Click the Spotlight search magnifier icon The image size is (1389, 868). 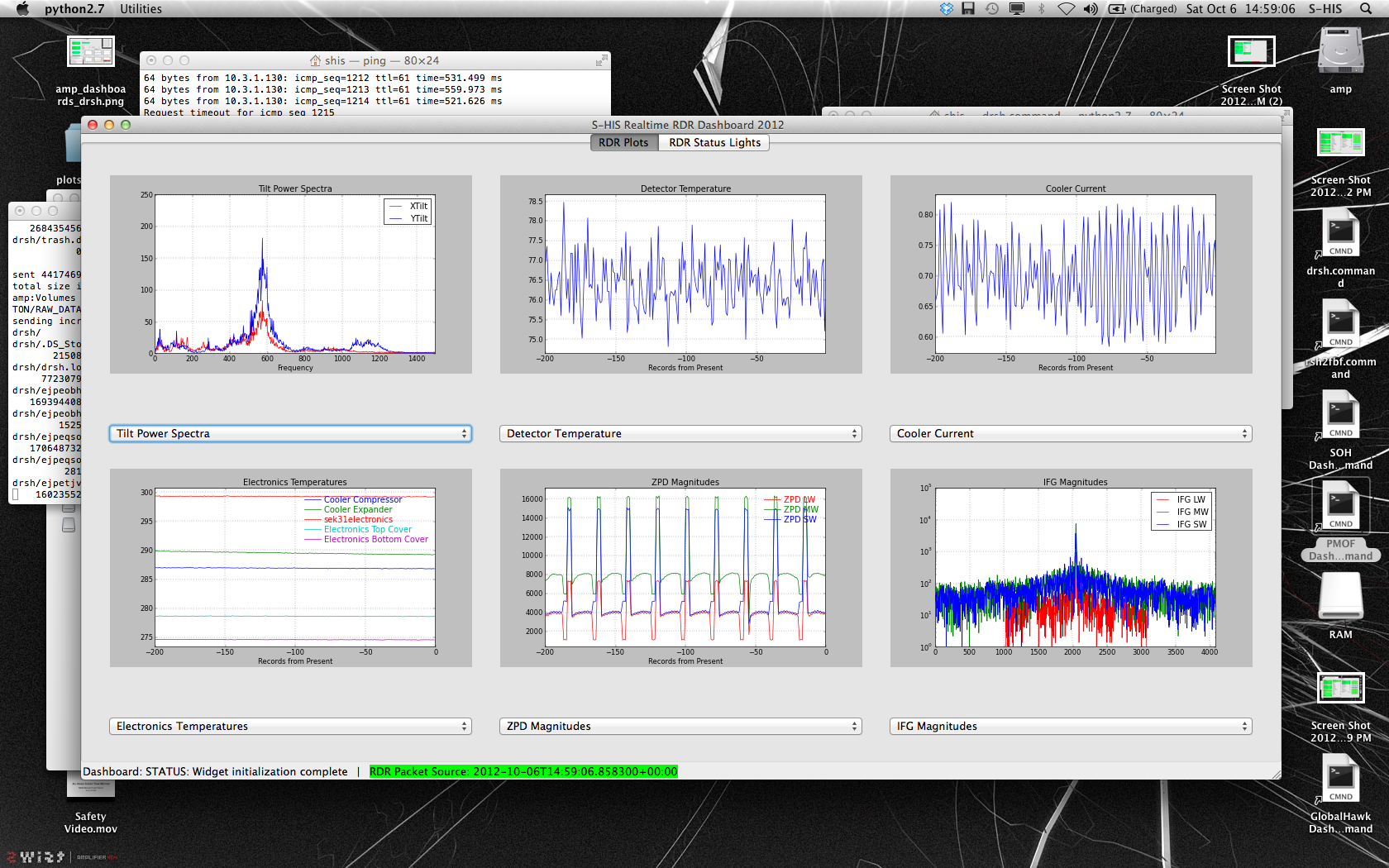[1365, 9]
